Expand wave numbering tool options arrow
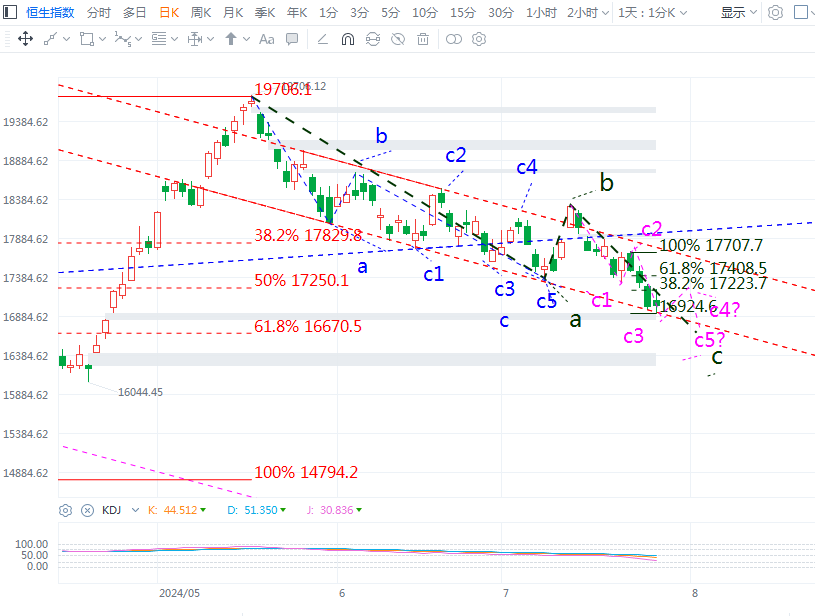The width and height of the screenshot is (815, 616). click(138, 39)
